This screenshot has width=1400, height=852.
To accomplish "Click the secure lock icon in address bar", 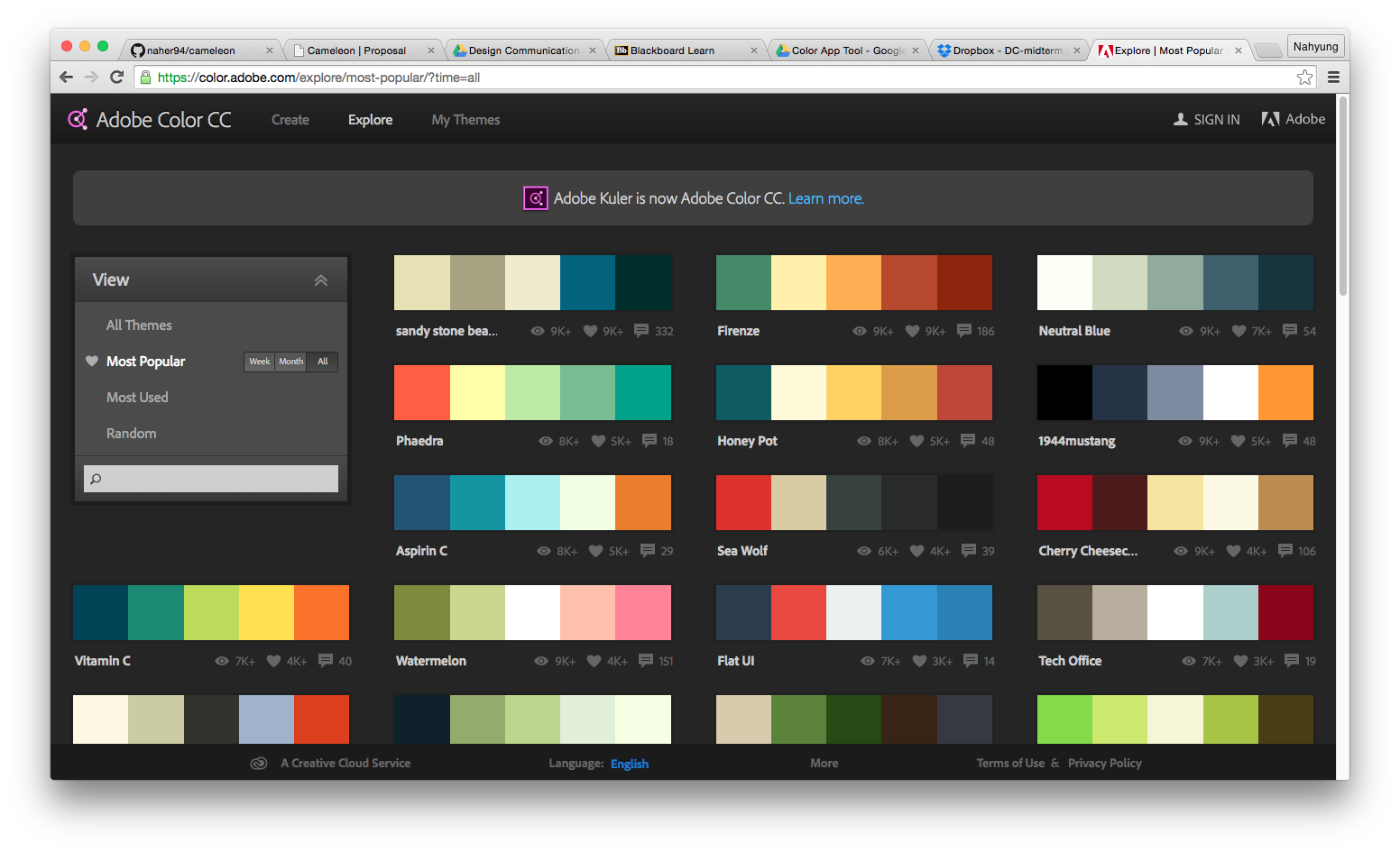I will tap(145, 77).
